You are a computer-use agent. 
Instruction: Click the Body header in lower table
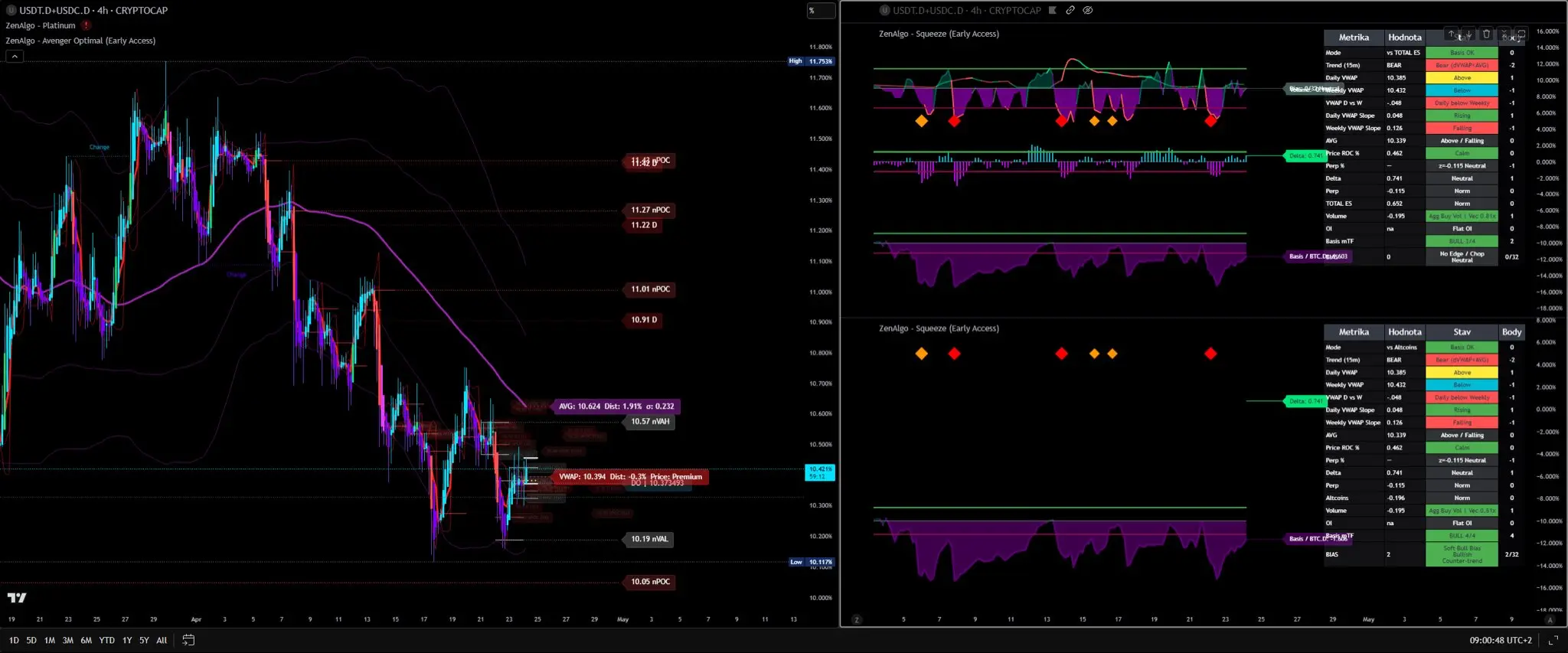tap(1511, 332)
